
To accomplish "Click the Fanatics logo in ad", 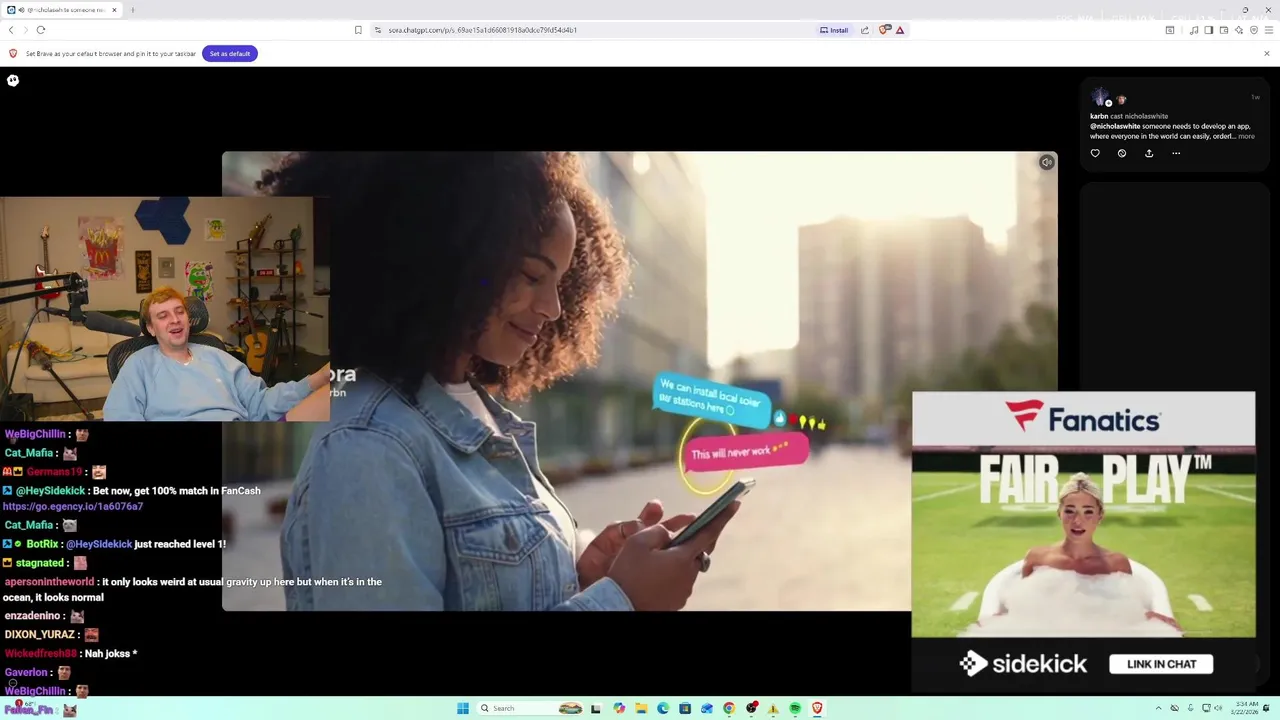I will 1083,417.
